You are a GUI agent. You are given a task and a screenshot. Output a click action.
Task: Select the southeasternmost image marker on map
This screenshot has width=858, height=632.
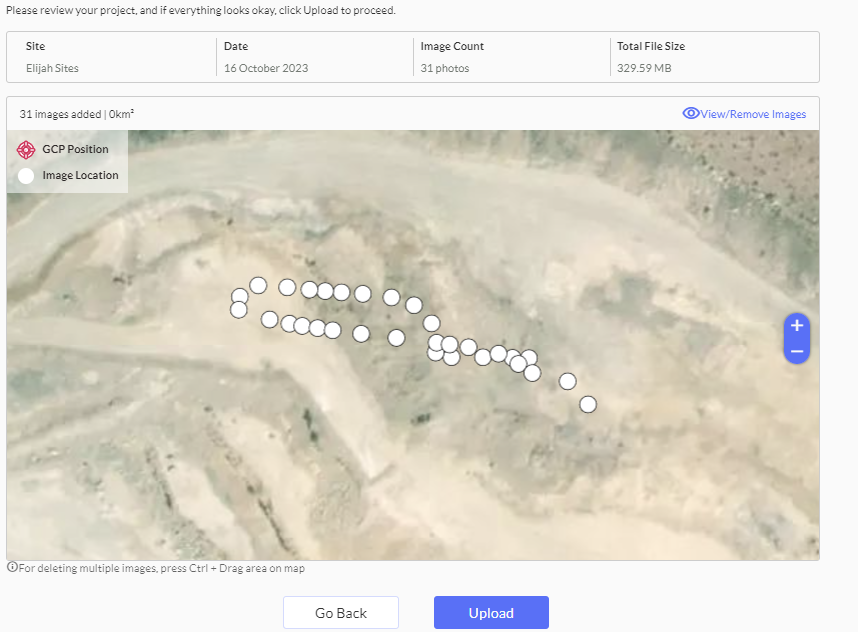click(x=588, y=404)
